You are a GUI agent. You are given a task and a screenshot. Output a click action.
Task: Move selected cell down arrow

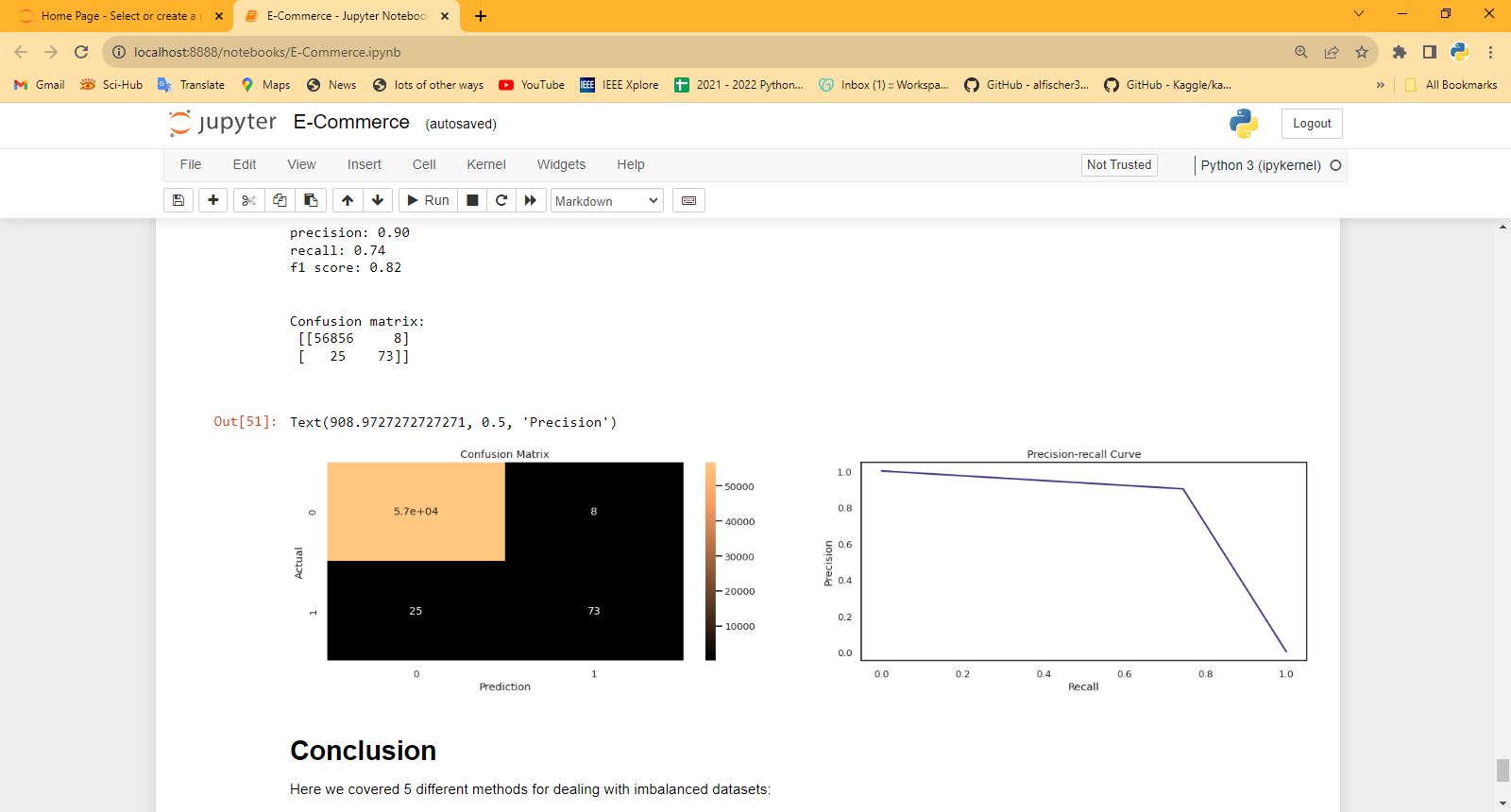point(378,200)
